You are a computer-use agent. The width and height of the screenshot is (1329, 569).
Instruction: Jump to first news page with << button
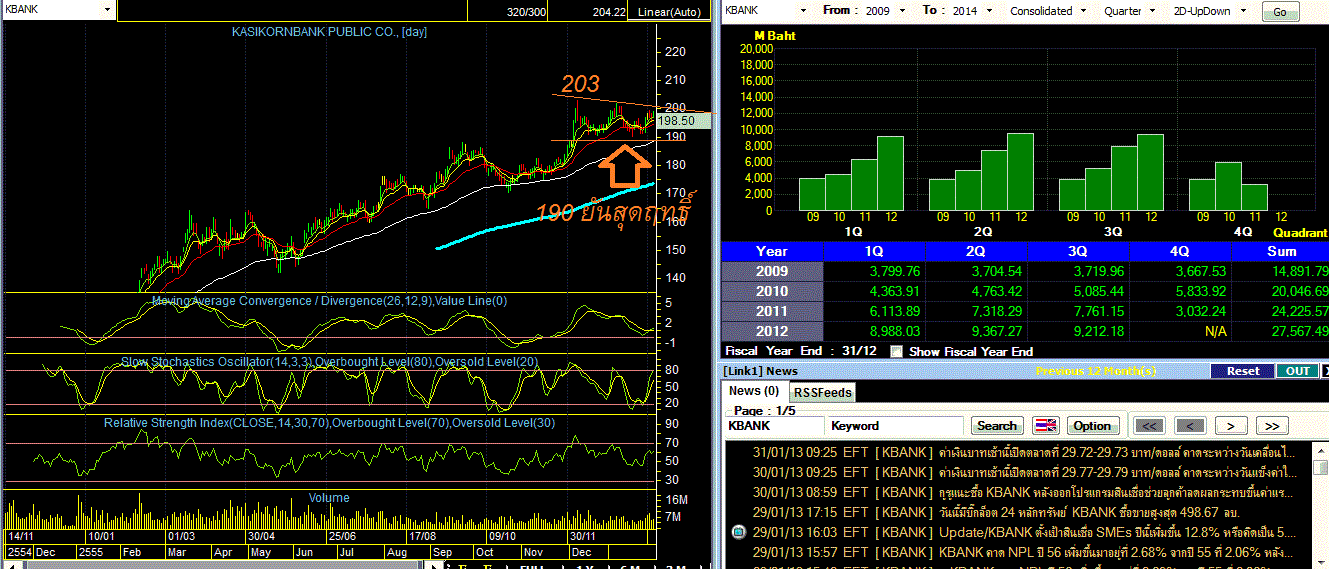pos(1150,425)
